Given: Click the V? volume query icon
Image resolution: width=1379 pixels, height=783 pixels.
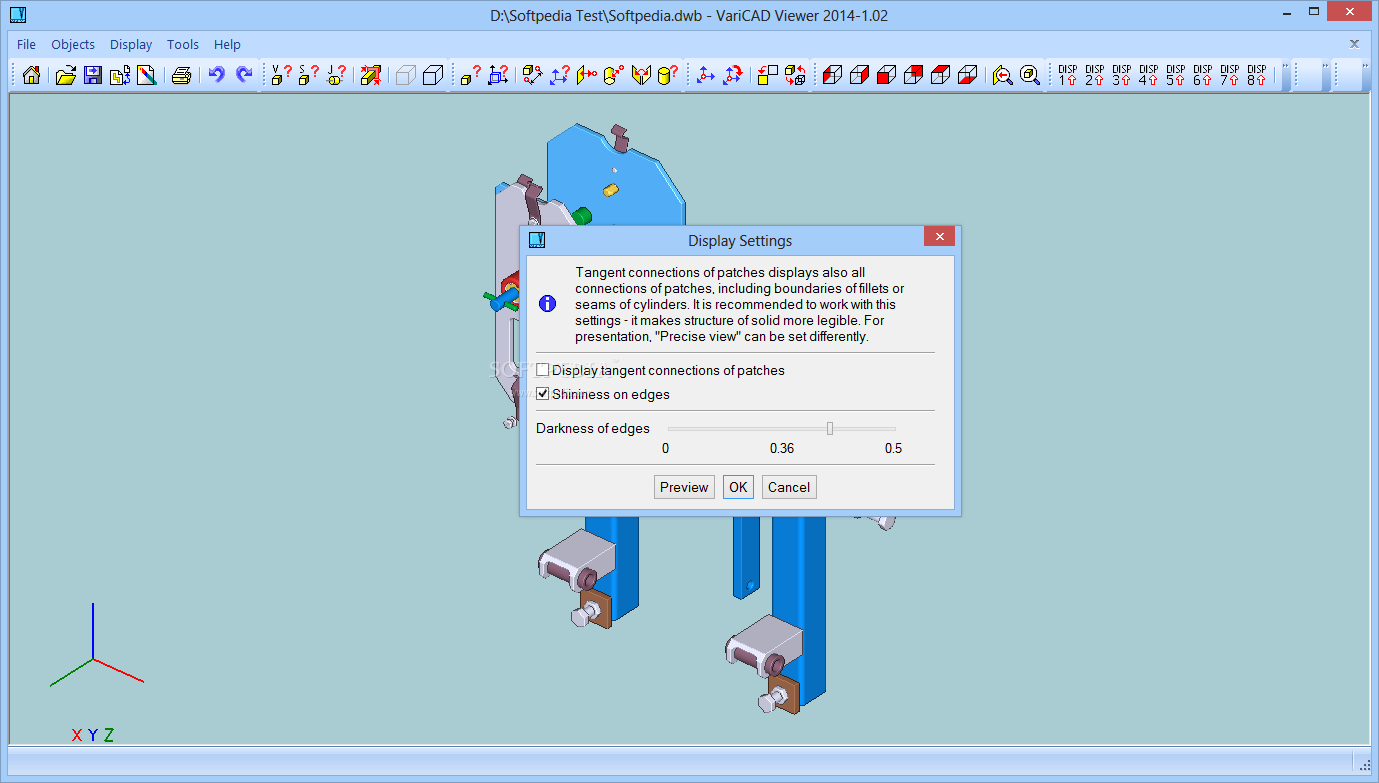Looking at the screenshot, I should tap(282, 75).
